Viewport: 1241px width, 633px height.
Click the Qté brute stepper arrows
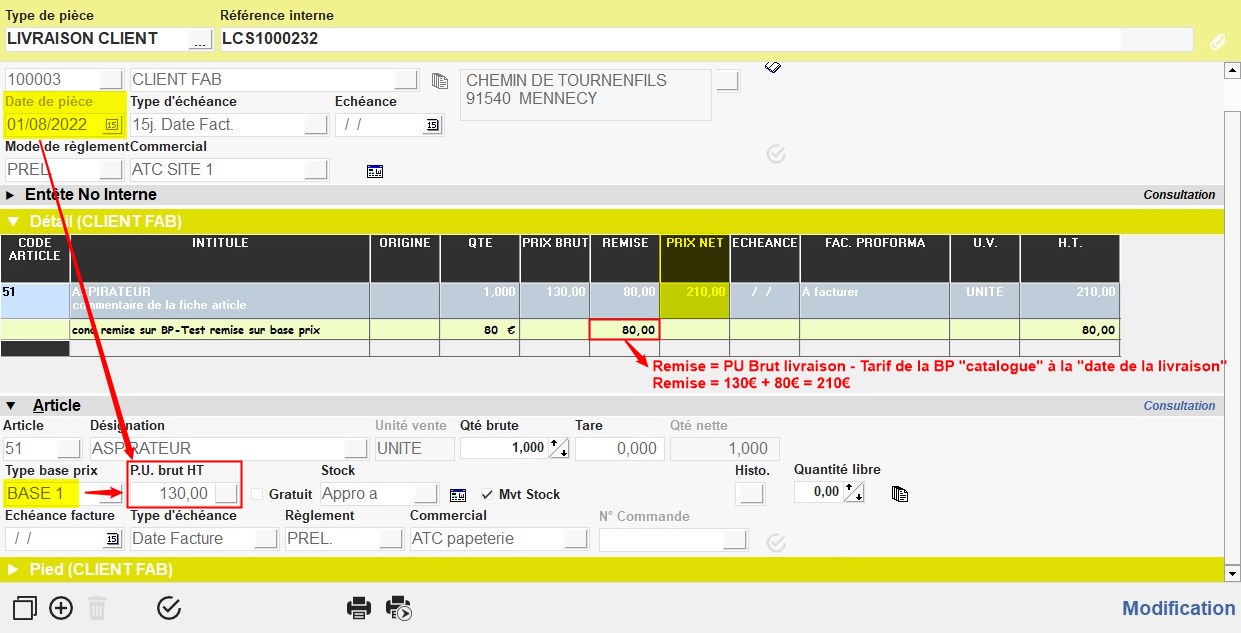(559, 449)
